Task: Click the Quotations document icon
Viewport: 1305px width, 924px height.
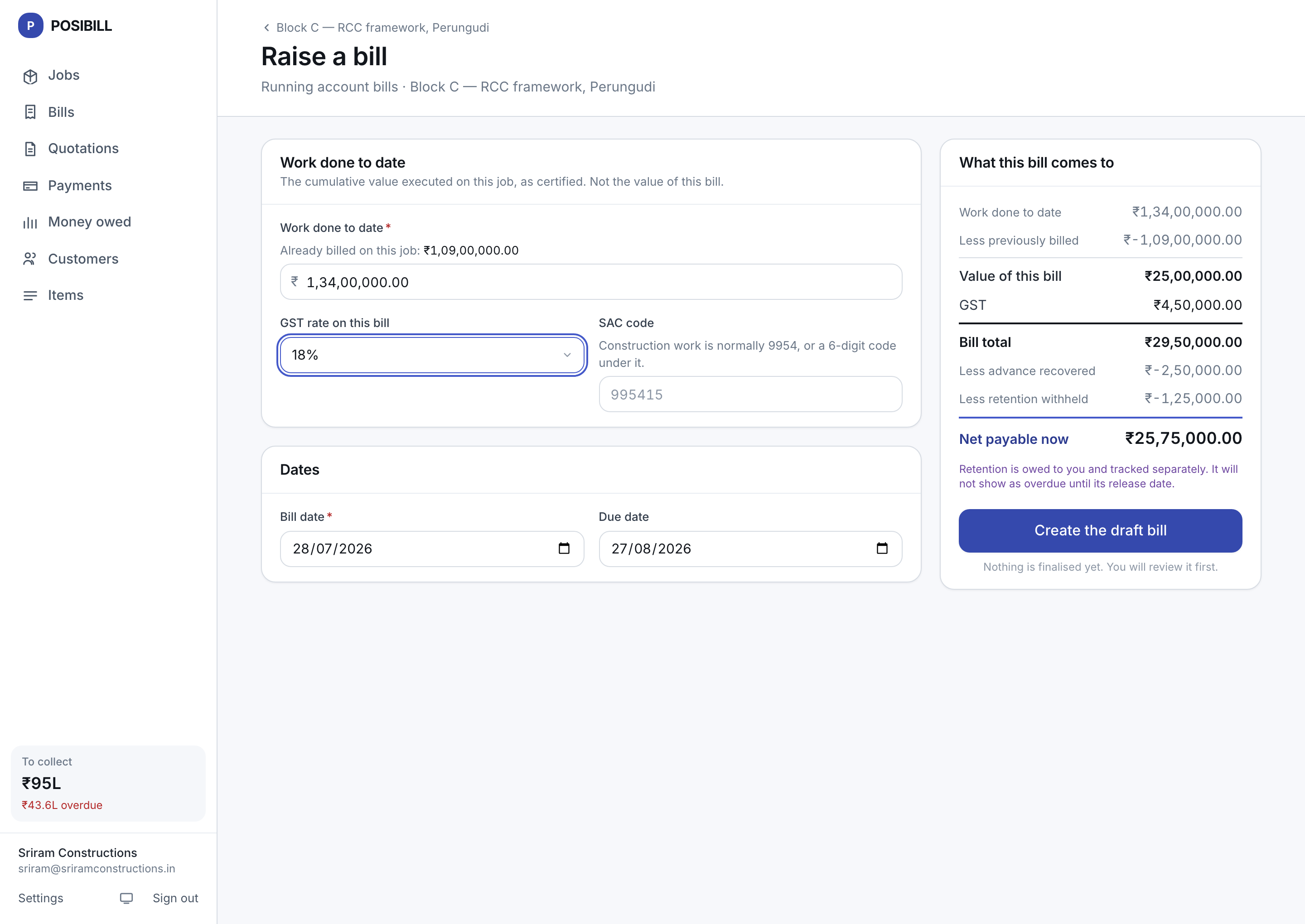Action: (x=30, y=149)
